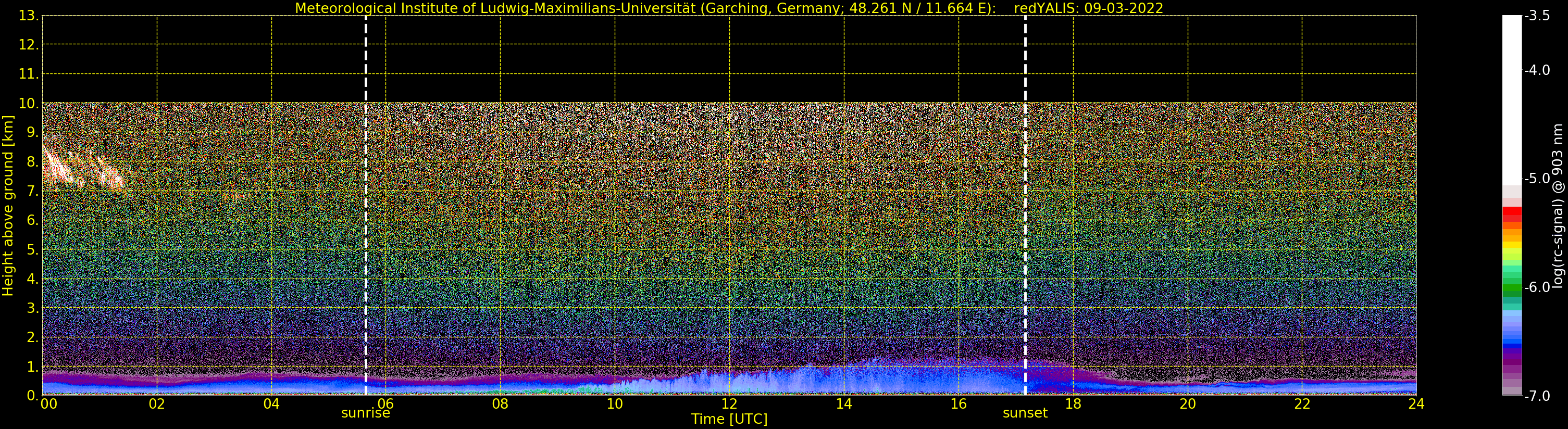Click the white dashed sunset marker line
Screen dimensions: 1568x429
point(1025,206)
